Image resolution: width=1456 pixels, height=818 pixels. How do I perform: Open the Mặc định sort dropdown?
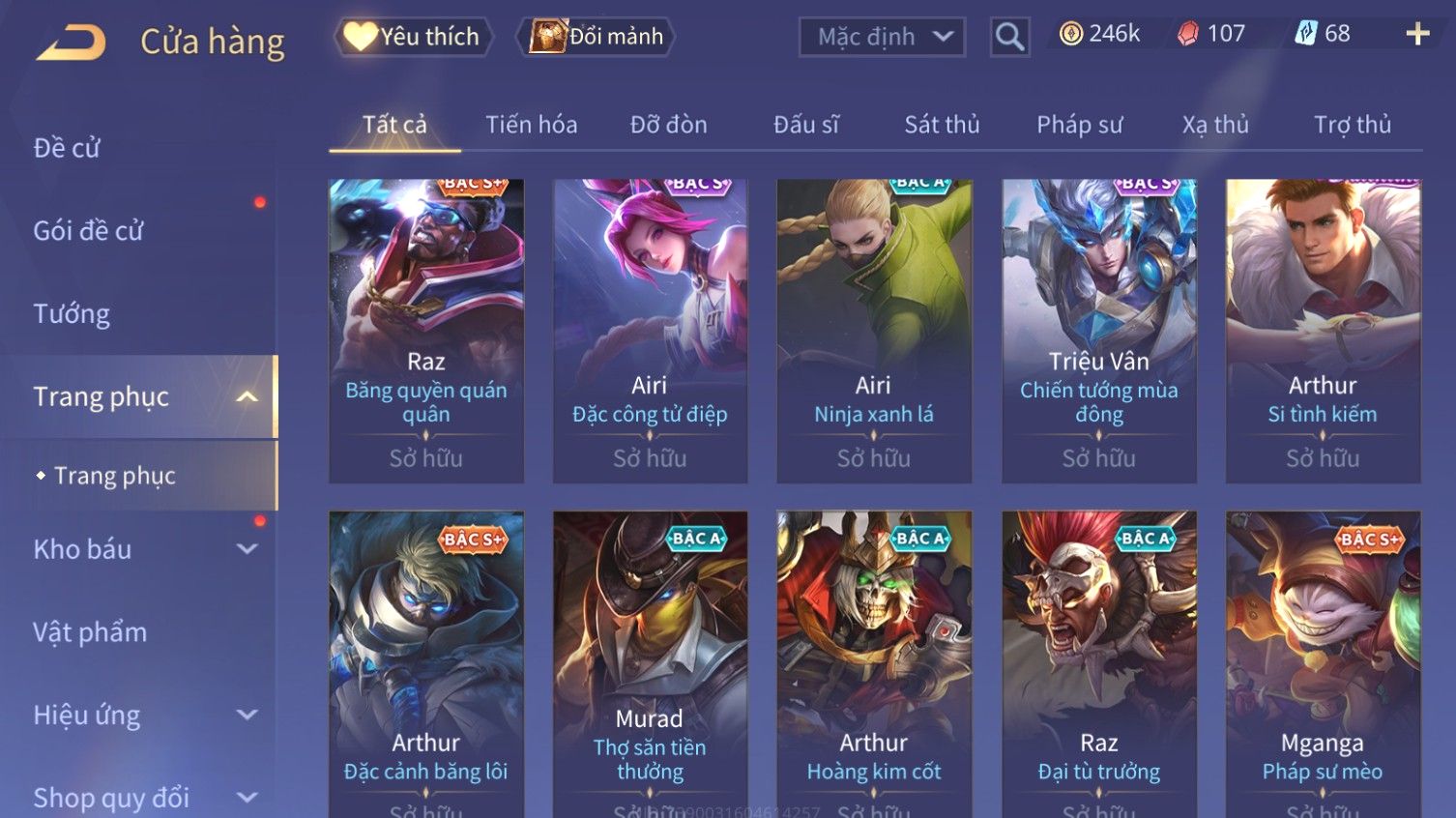[x=882, y=38]
